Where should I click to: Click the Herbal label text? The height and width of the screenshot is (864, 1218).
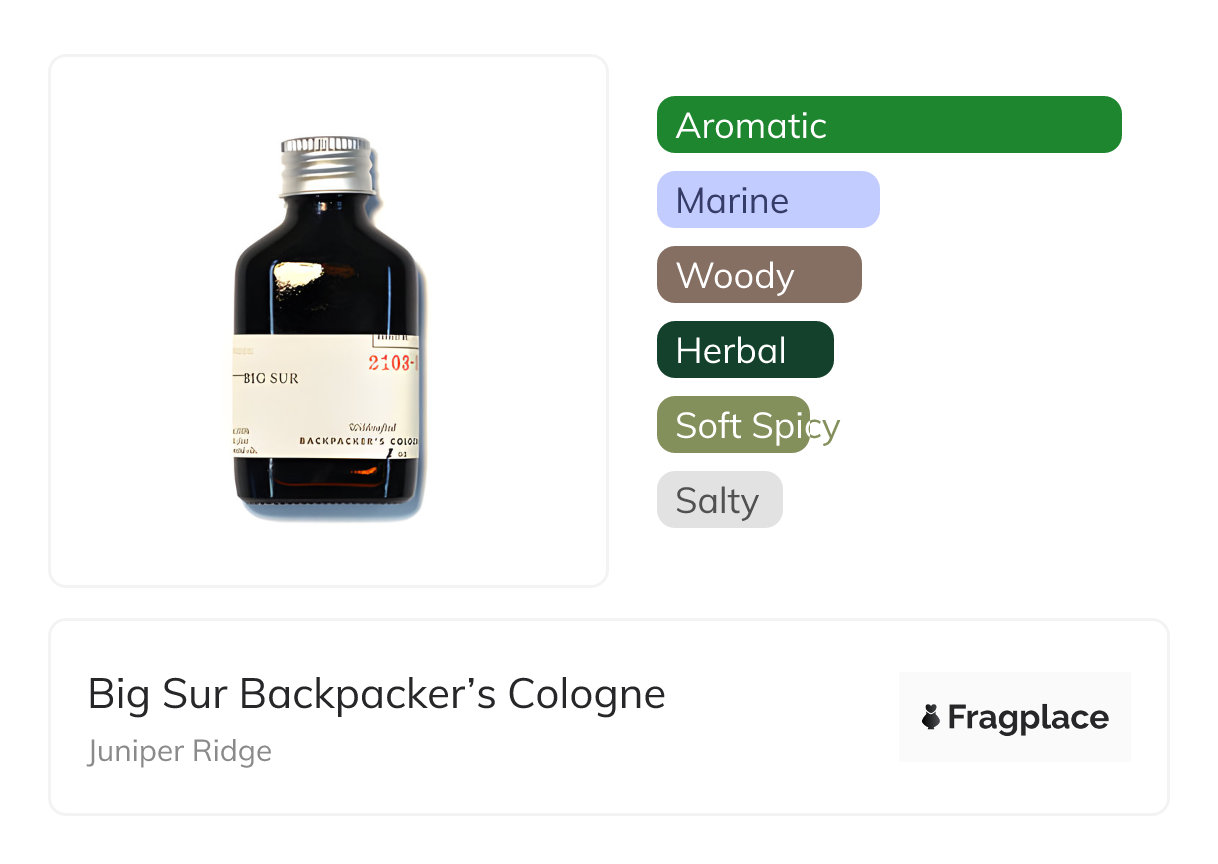click(731, 350)
